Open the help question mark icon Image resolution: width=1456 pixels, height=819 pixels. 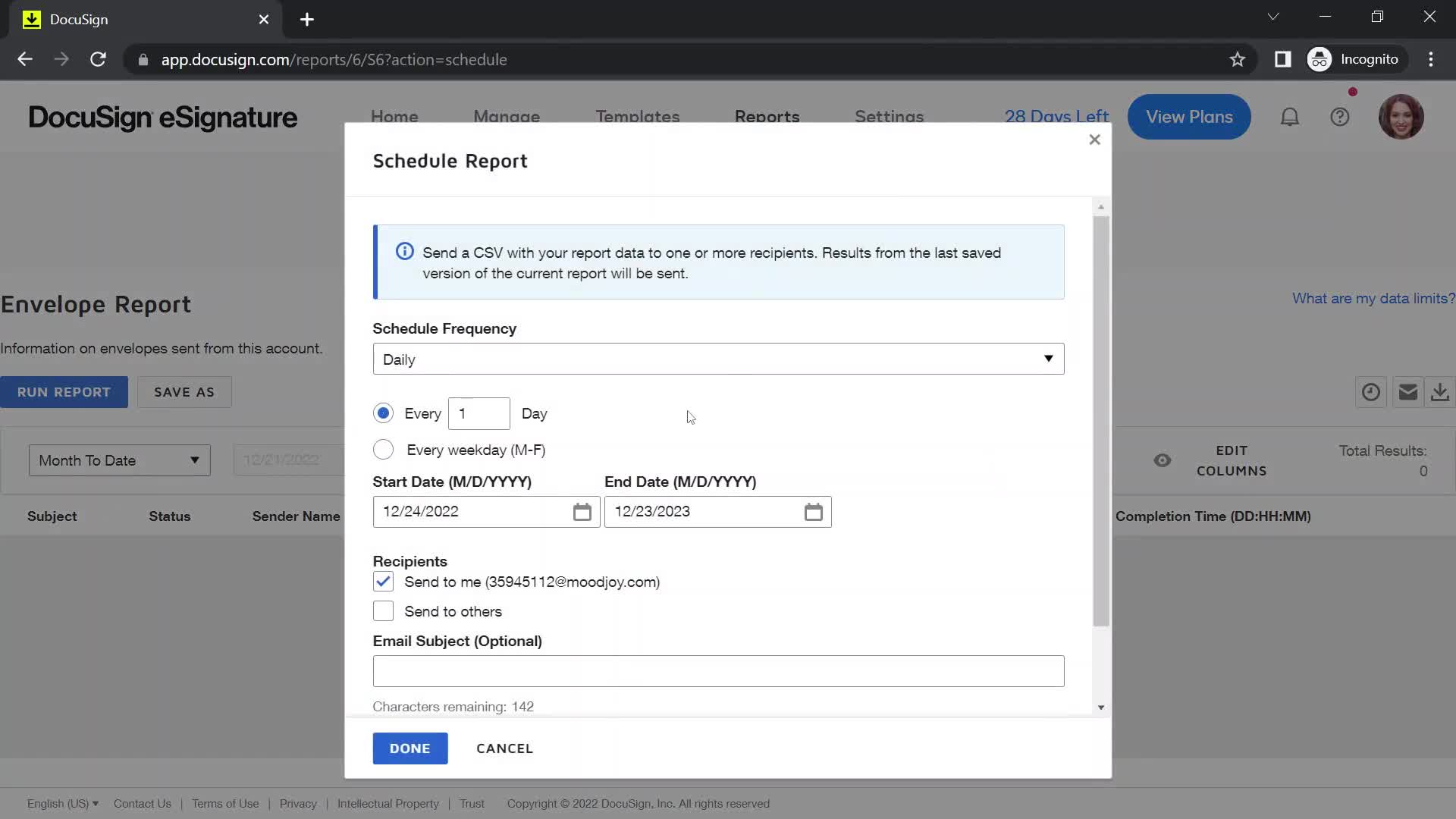[x=1339, y=117]
